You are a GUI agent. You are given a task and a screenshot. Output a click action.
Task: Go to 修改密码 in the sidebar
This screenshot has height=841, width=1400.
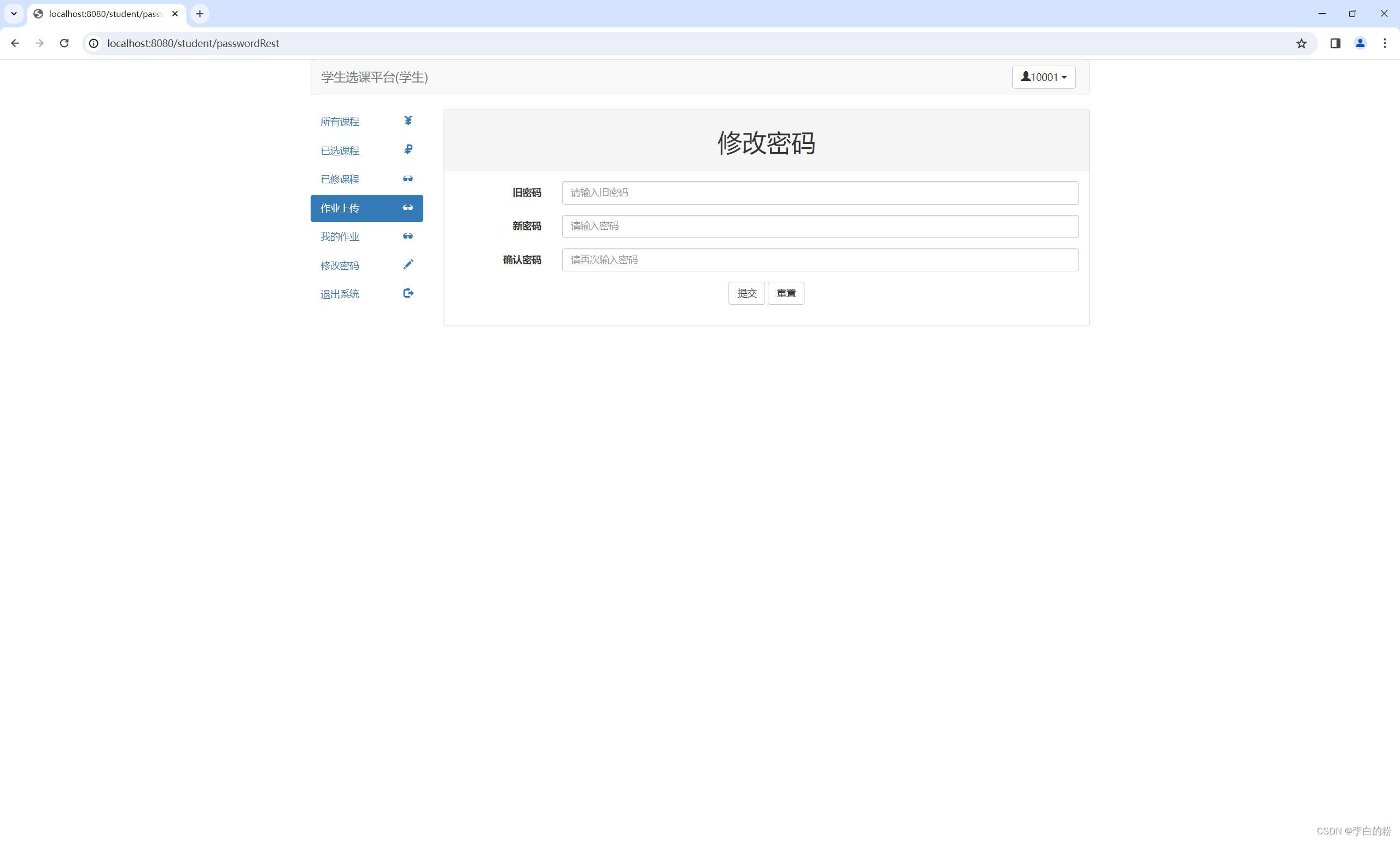[366, 265]
